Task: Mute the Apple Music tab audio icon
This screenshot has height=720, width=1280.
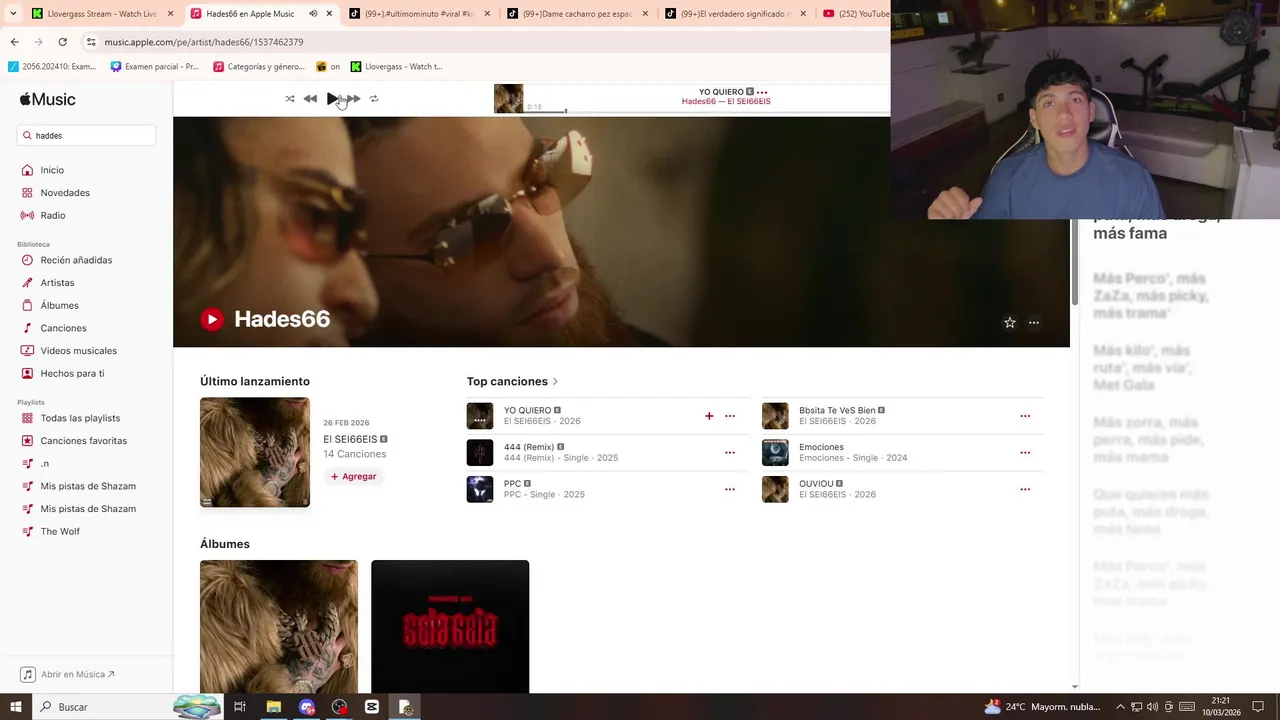Action: [313, 14]
